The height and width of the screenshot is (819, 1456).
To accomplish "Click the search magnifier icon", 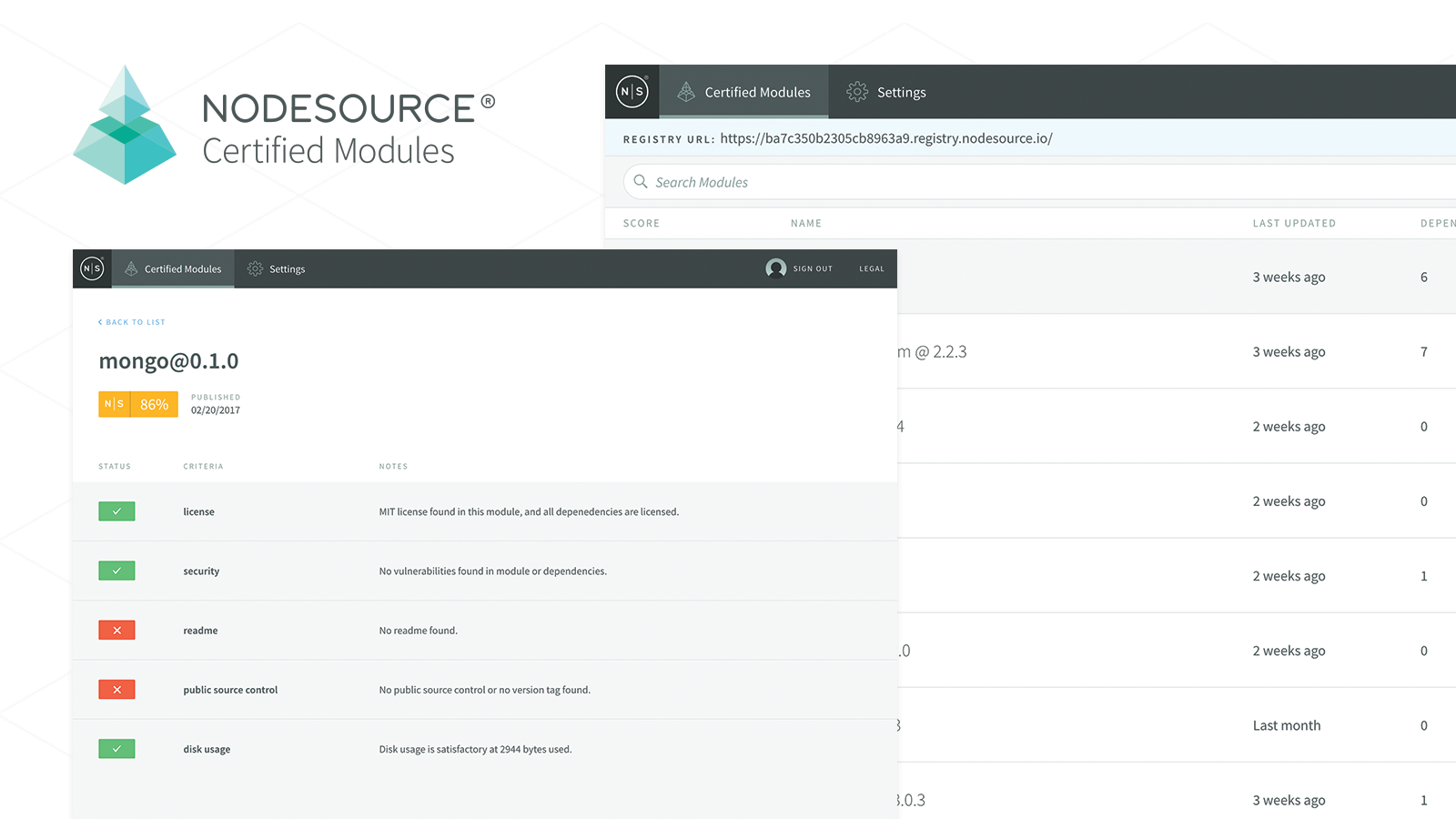I will [x=641, y=181].
